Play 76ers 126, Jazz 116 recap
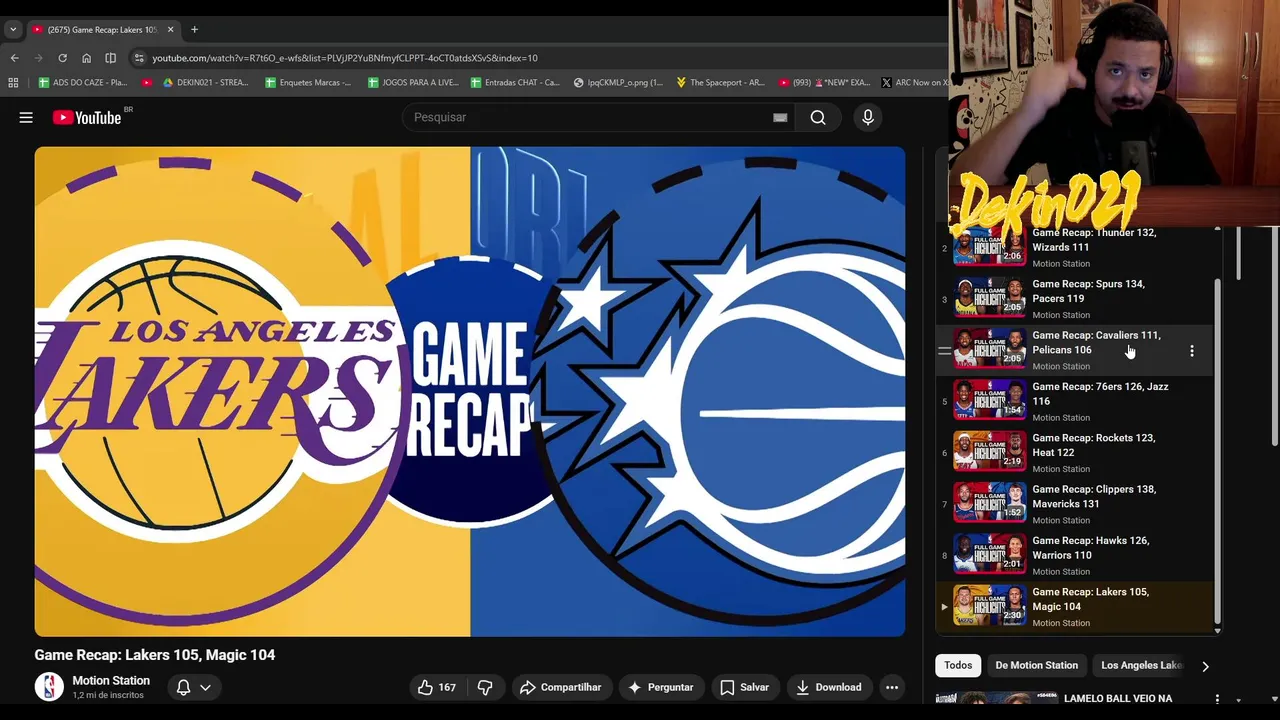Viewport: 1280px width, 720px height. coord(1075,402)
